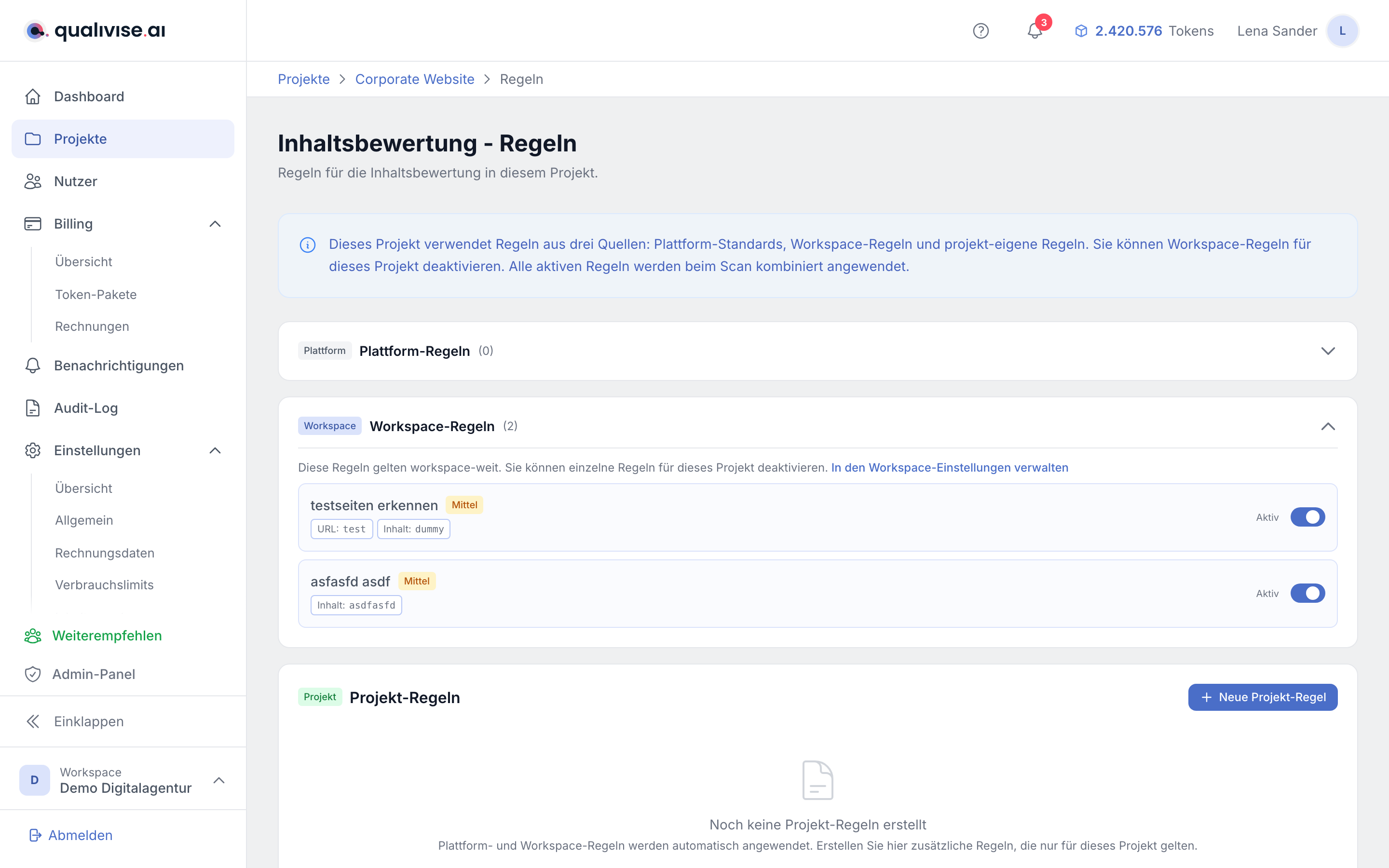Viewport: 1389px width, 868px height.
Task: Click the token cube icon
Action: (x=1081, y=31)
